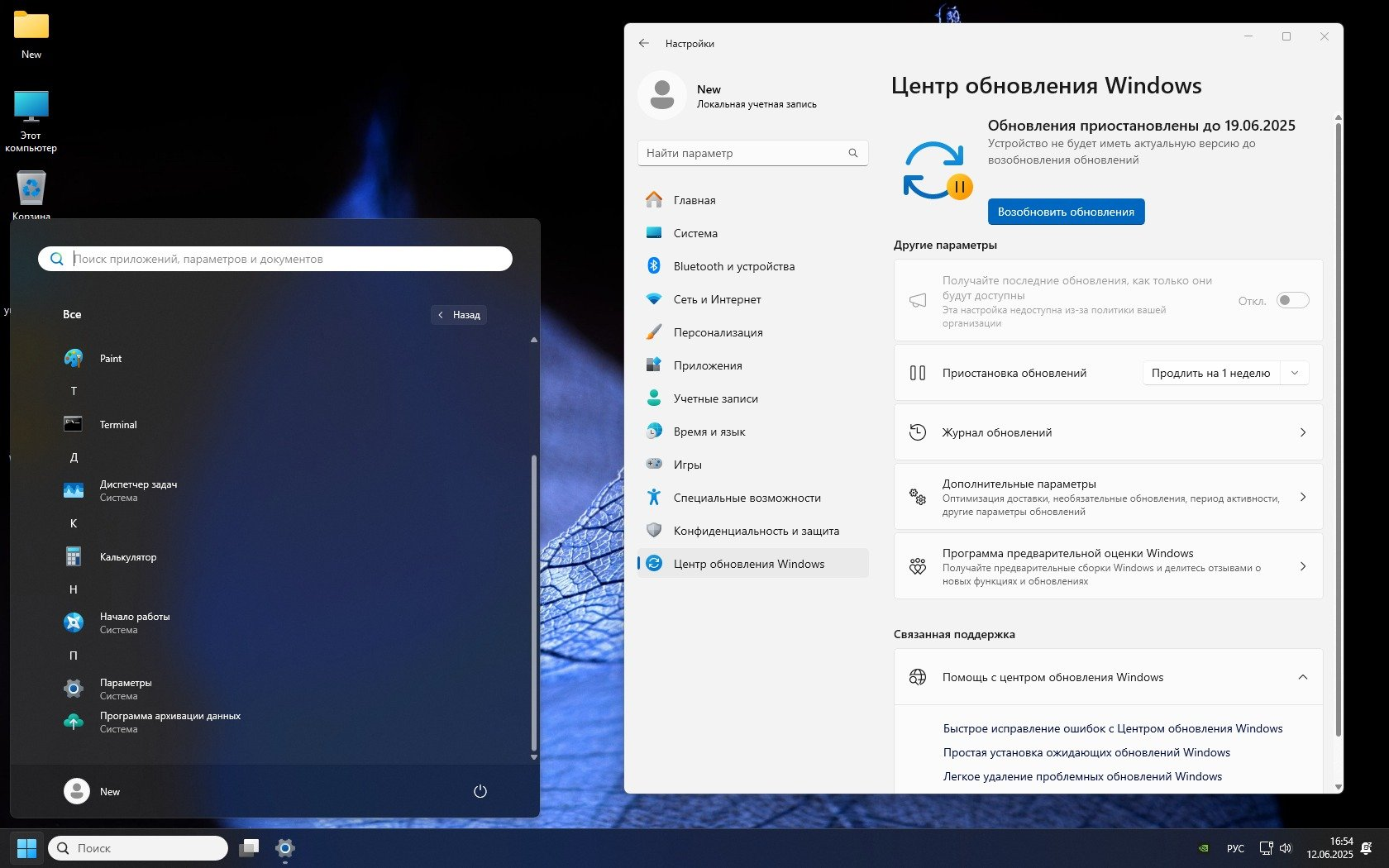1389x868 pixels.
Task: Select Учетные записи in the Settings sidebar
Action: click(715, 398)
